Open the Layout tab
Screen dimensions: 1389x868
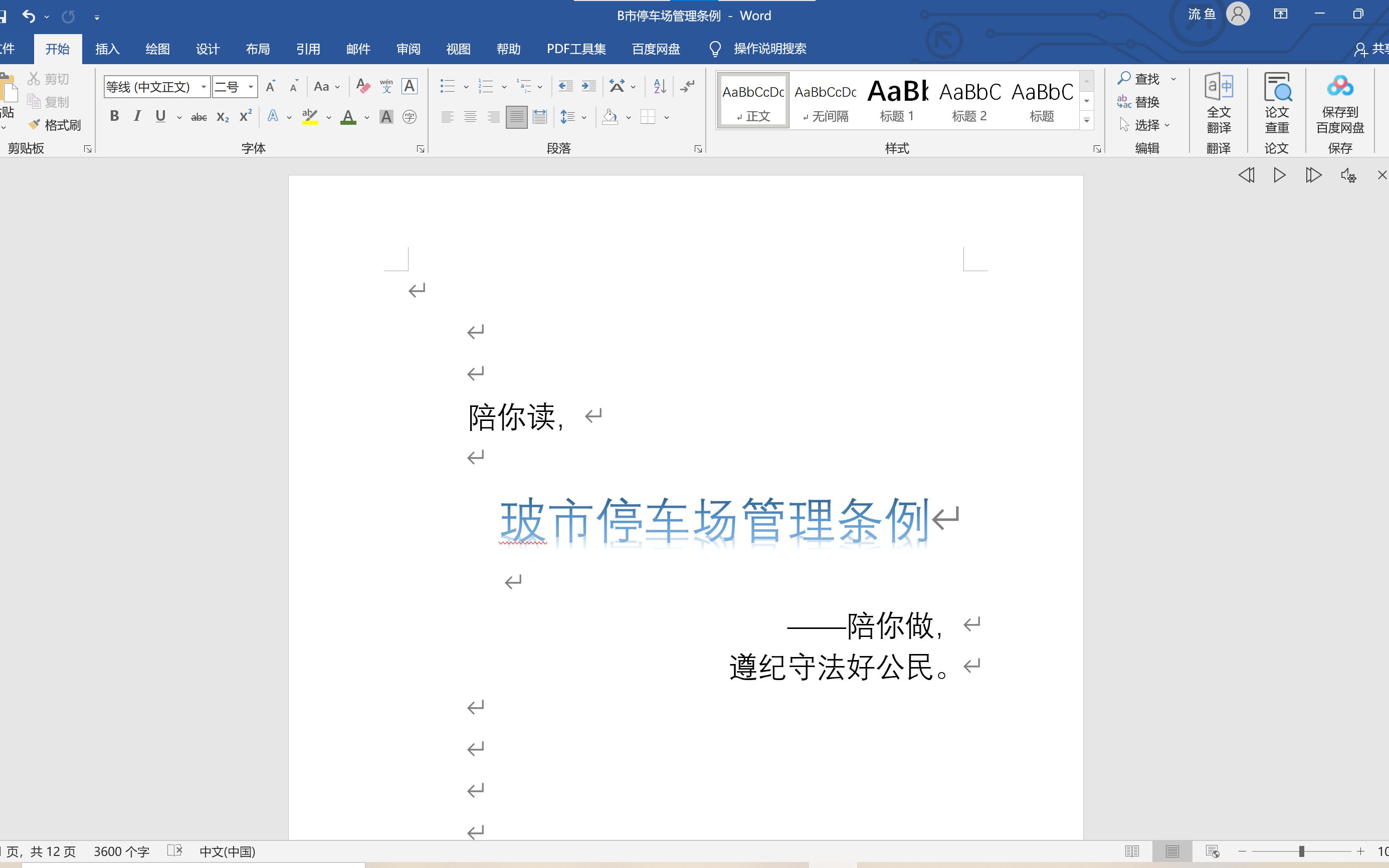(x=258, y=49)
